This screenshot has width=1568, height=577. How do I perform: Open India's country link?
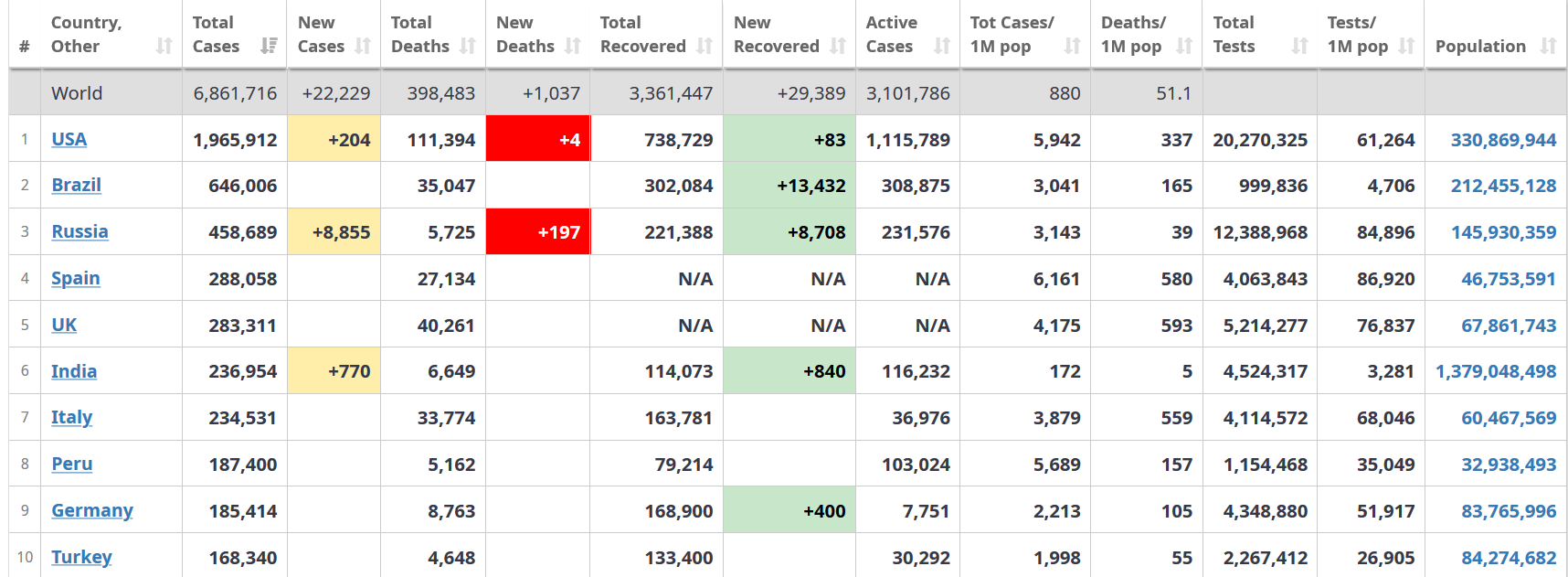click(74, 371)
